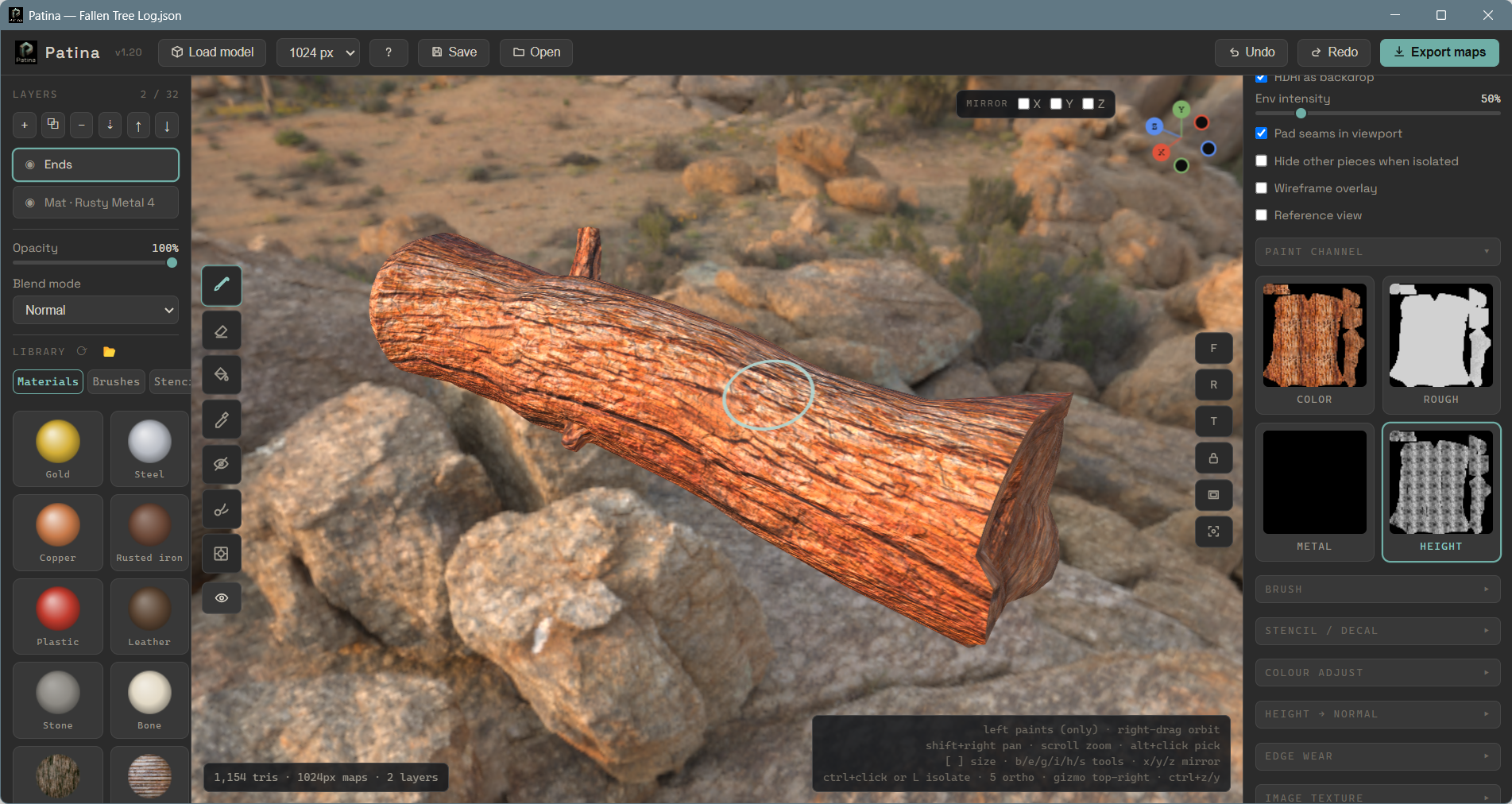This screenshot has height=804, width=1512.
Task: Expand the Colour Adjust section
Action: click(1378, 673)
